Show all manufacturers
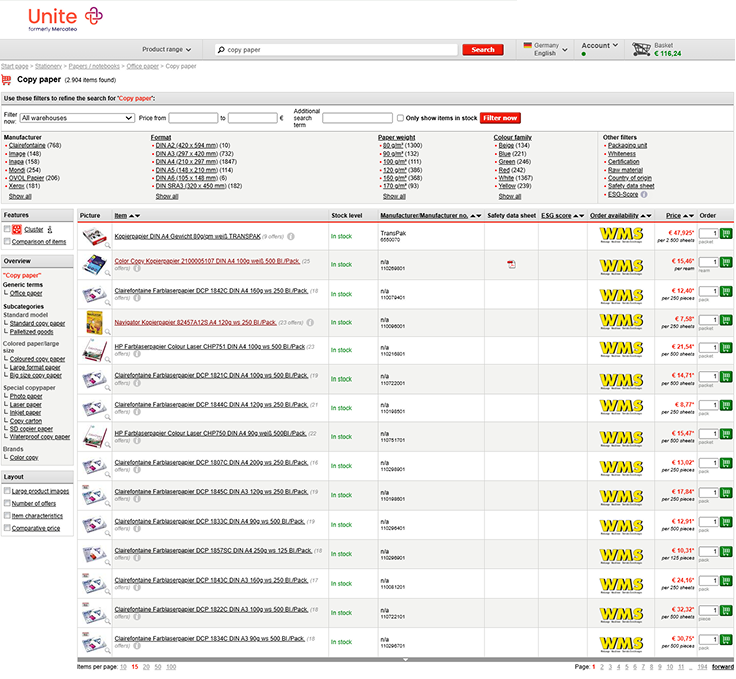Screen dimensions: 736x679 click(x=20, y=197)
